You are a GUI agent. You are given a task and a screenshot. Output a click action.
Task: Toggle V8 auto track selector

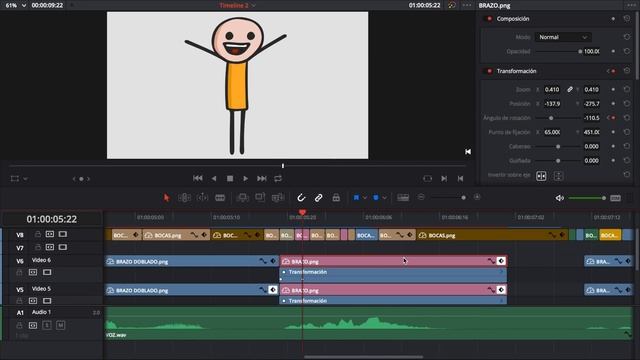point(50,234)
